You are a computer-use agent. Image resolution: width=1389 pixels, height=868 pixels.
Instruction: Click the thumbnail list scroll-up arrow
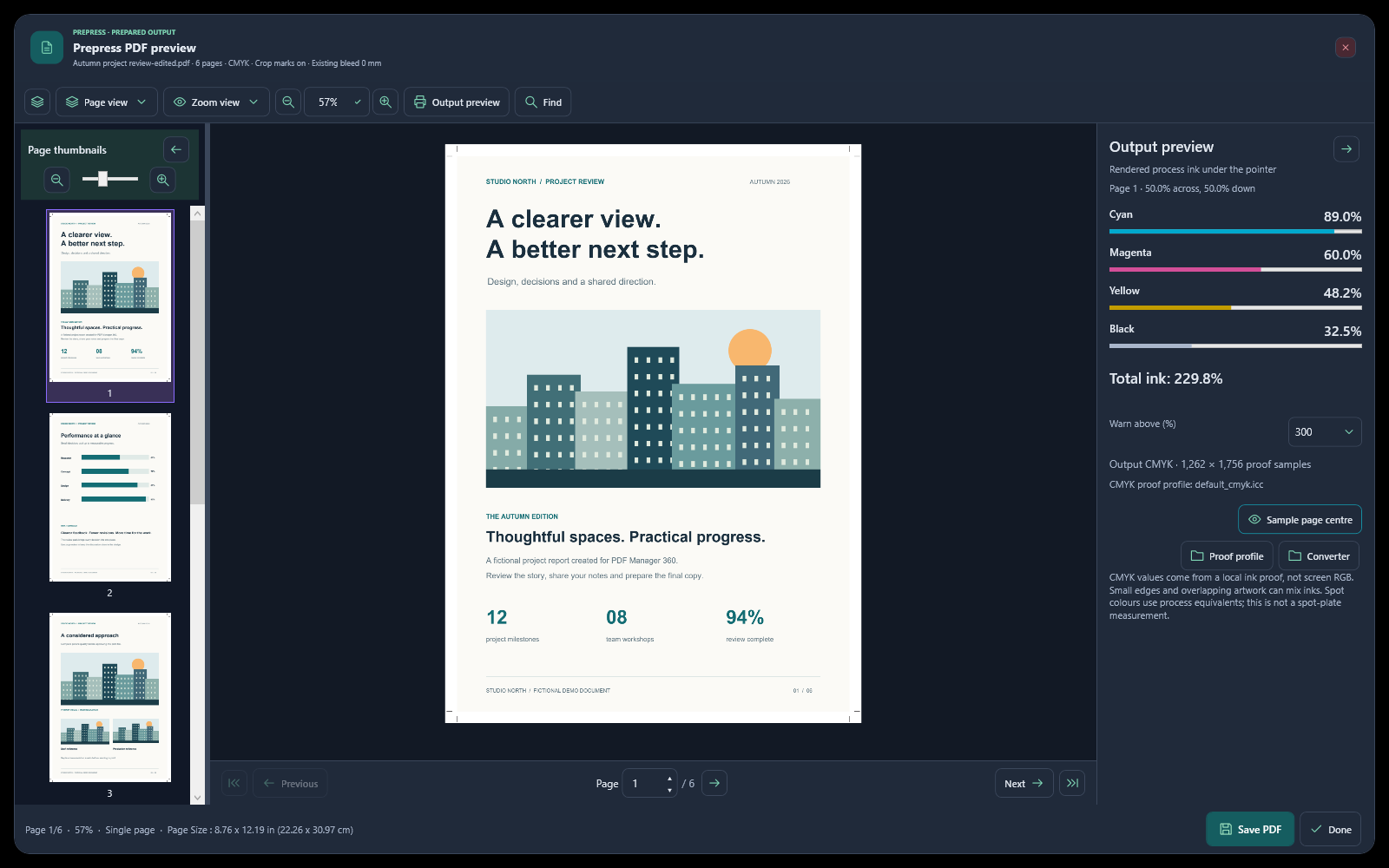tap(197, 214)
